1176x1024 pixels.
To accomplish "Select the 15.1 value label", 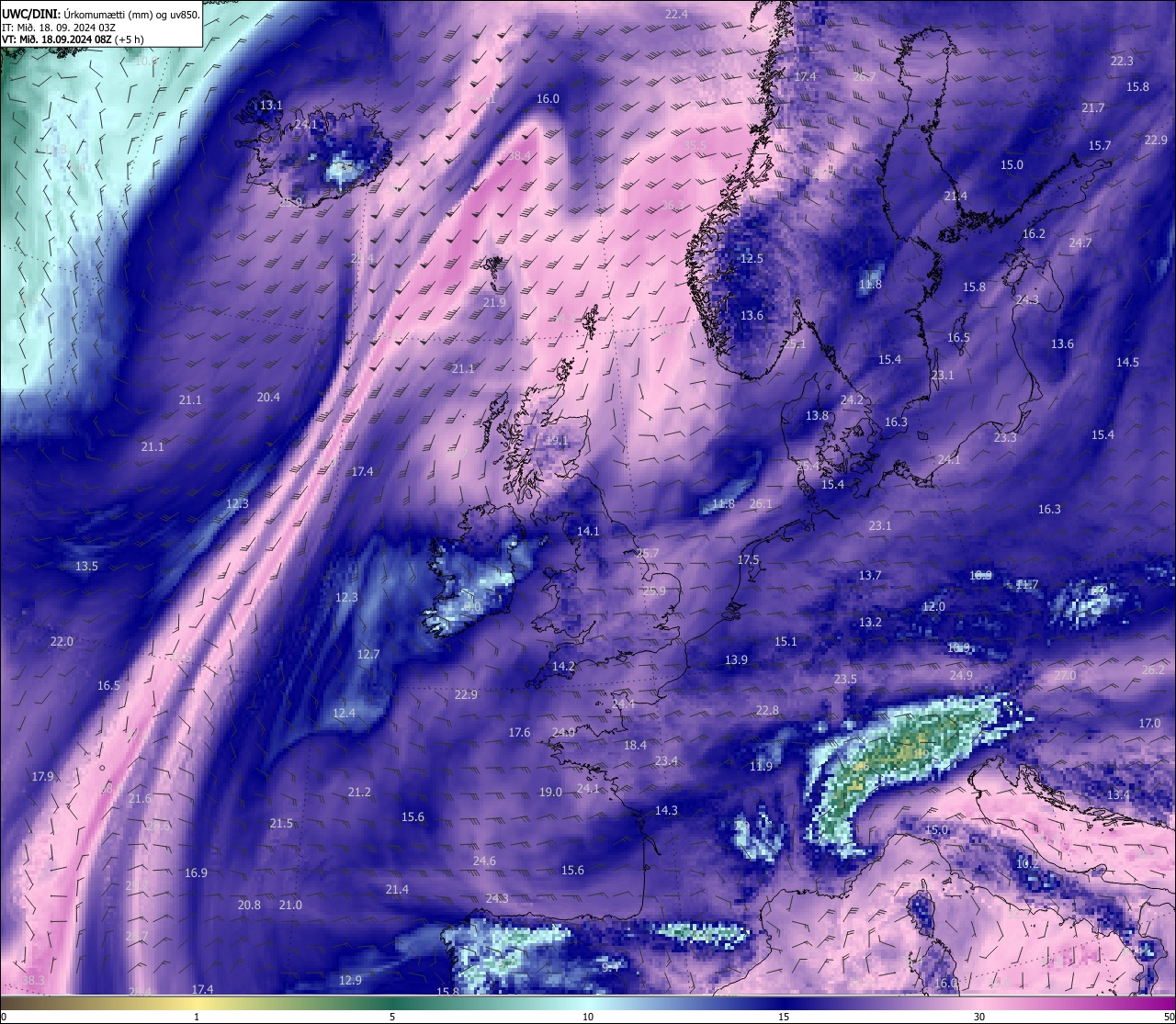I will 786,642.
